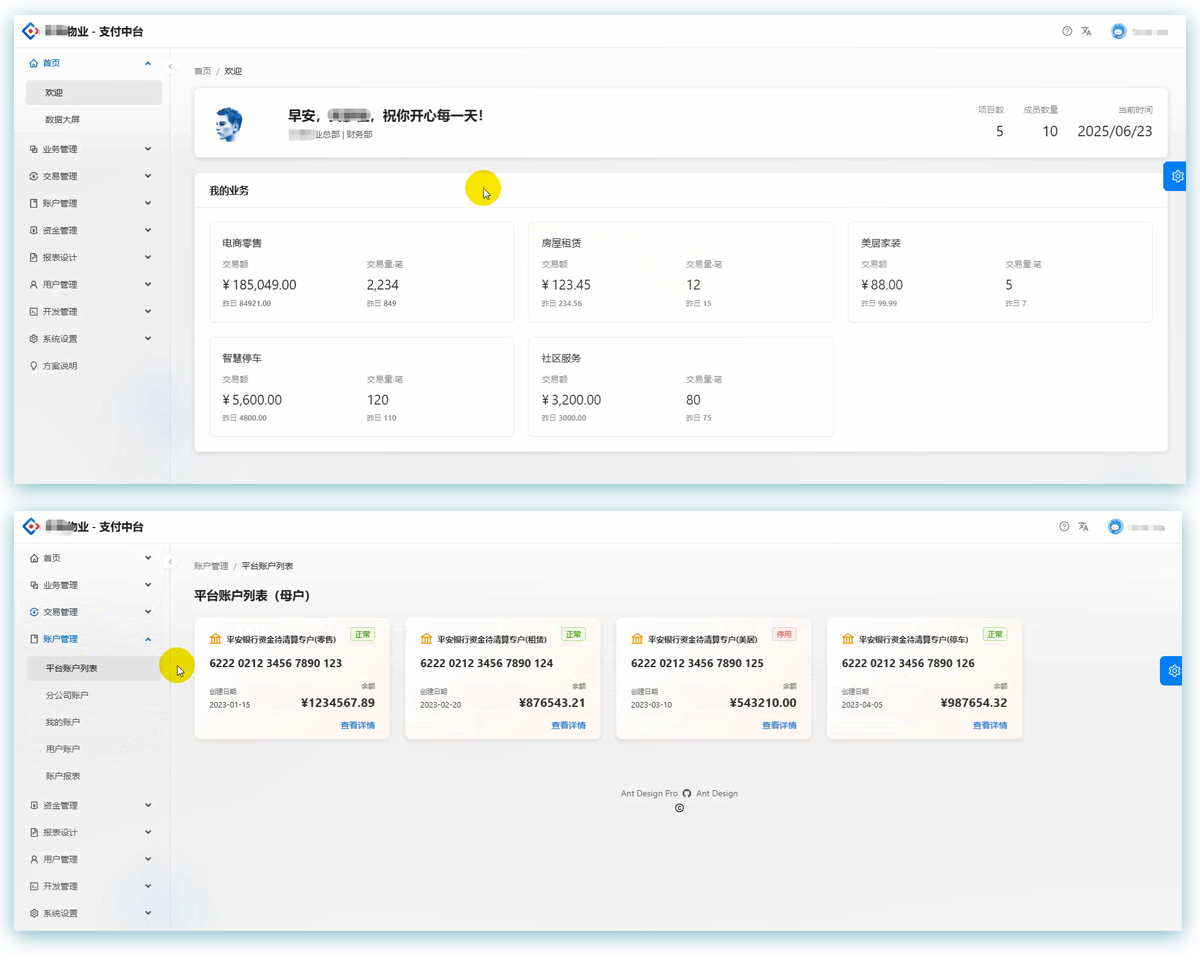Click the user avatar in the top header

[x=1118, y=31]
